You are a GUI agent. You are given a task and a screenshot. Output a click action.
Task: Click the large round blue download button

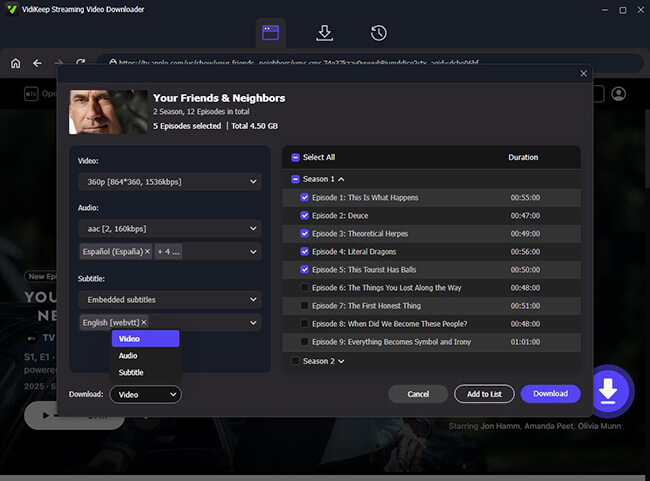point(607,391)
